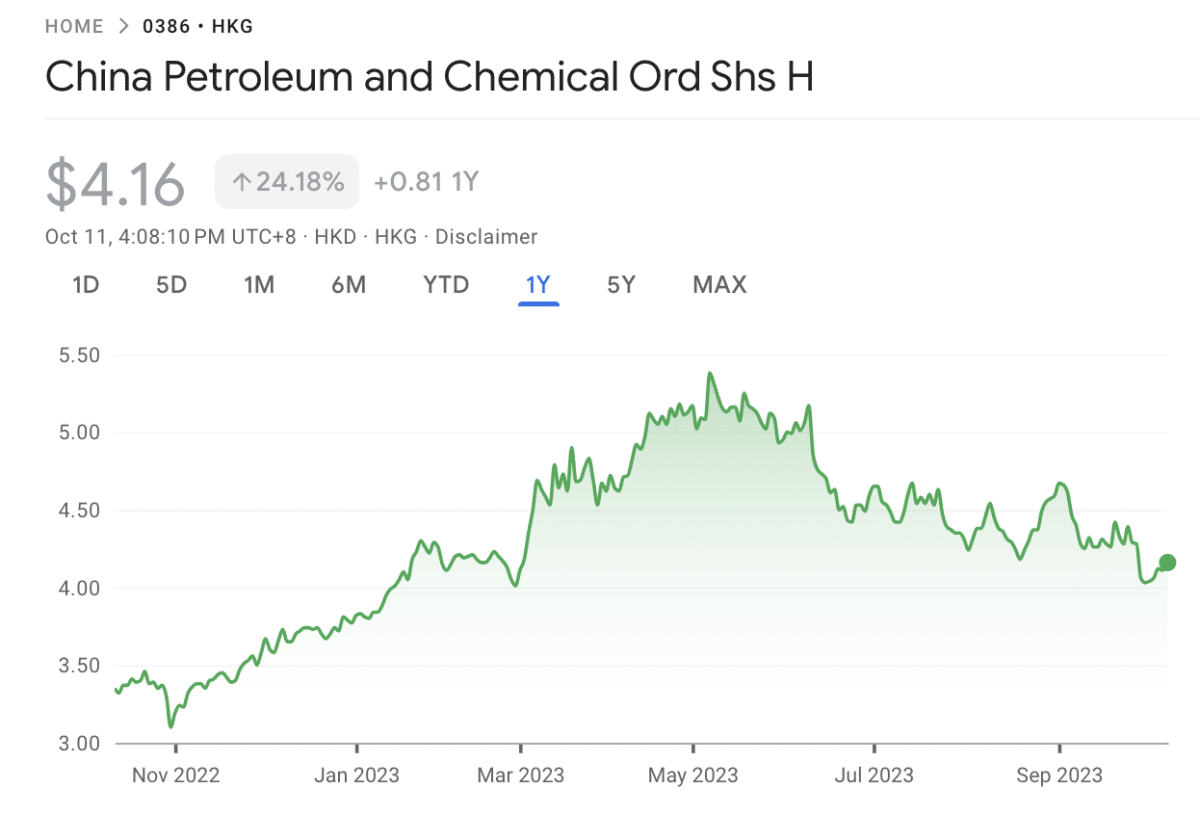View the 6M performance chart
The image size is (1200, 815).
point(348,285)
